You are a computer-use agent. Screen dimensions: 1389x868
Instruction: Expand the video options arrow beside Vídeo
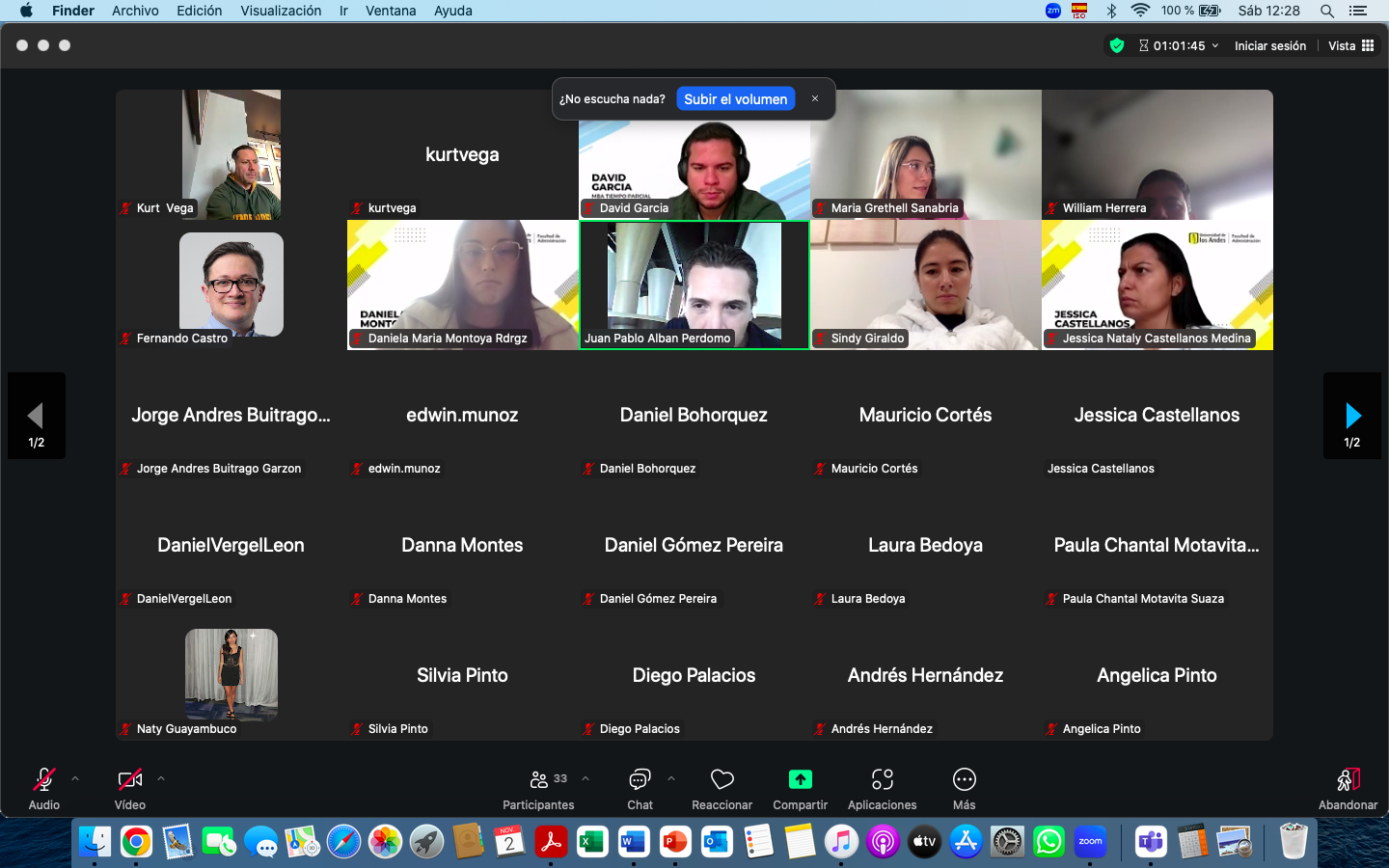(161, 778)
